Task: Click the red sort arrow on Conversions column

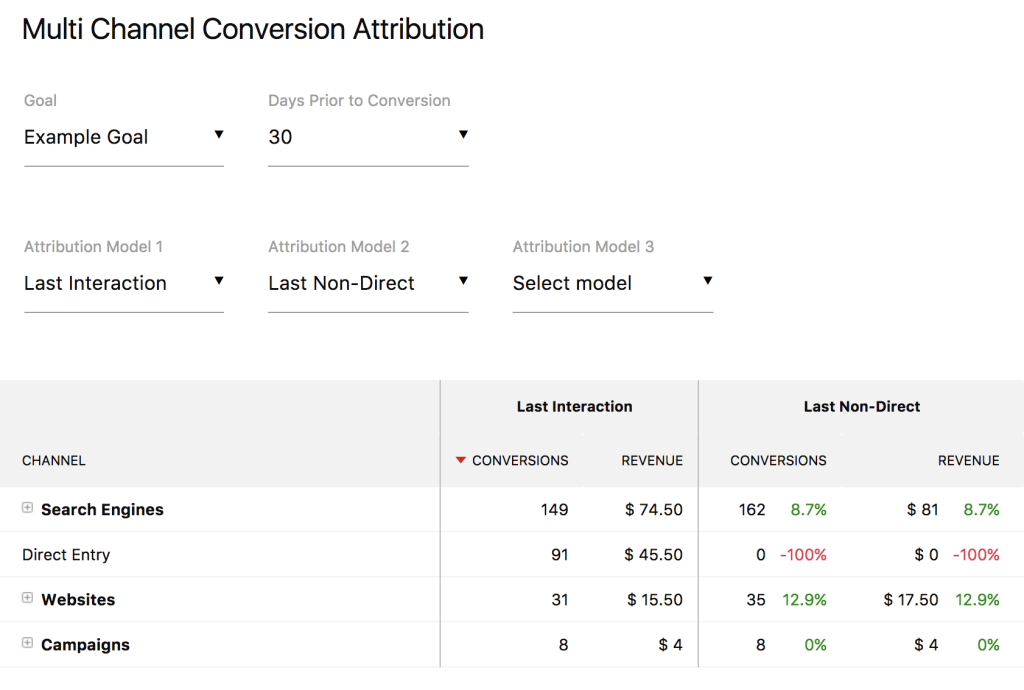Action: (x=460, y=461)
